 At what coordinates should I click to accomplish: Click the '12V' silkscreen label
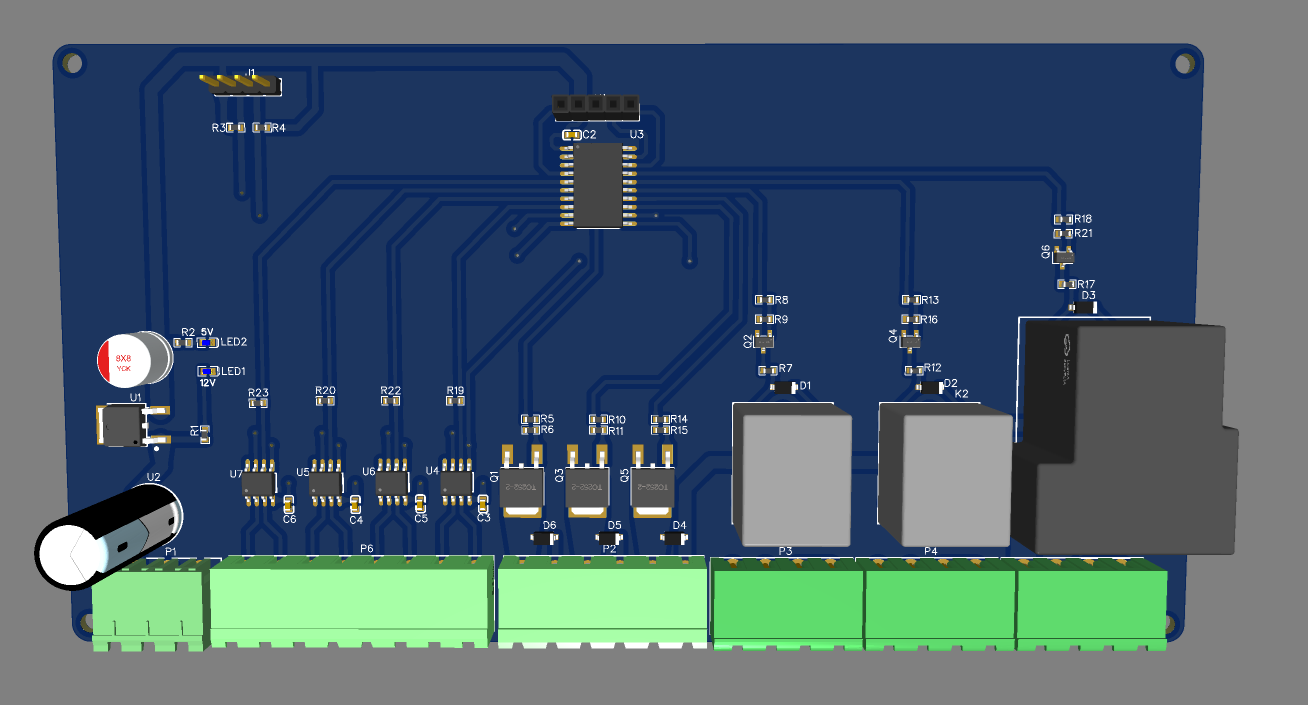point(207,382)
